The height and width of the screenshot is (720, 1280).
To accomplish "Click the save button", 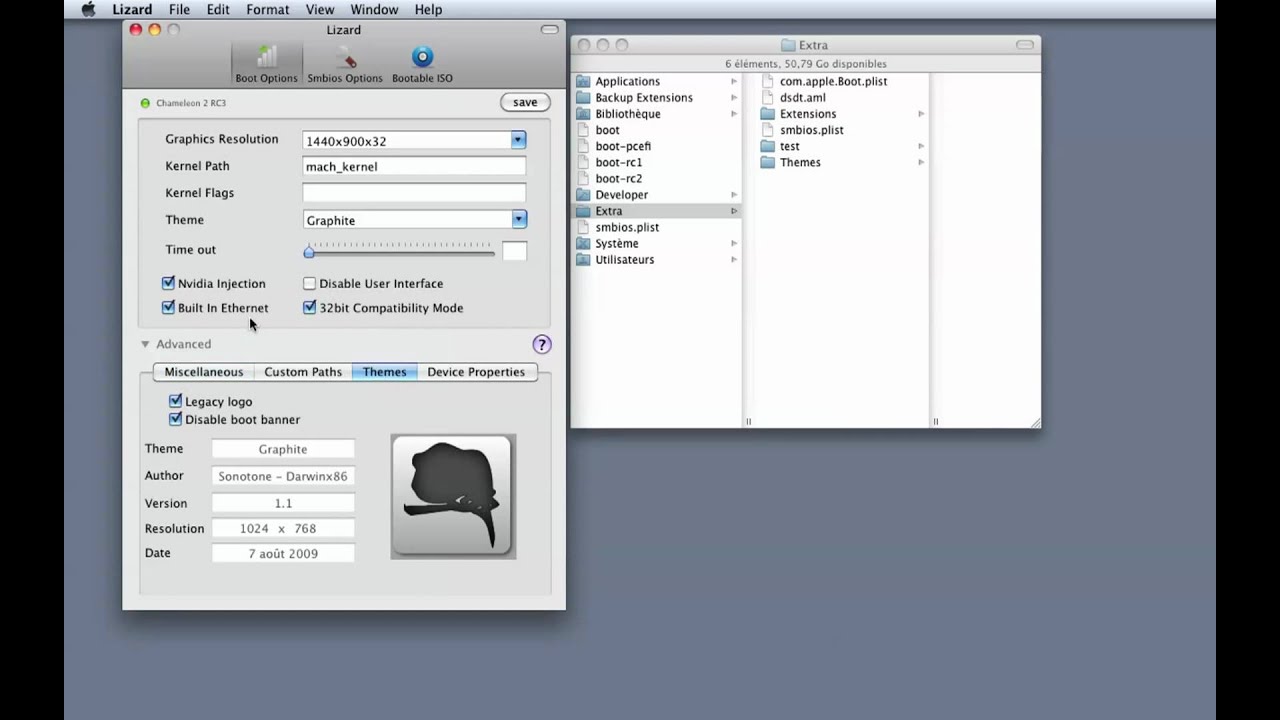I will pyautogui.click(x=525, y=102).
